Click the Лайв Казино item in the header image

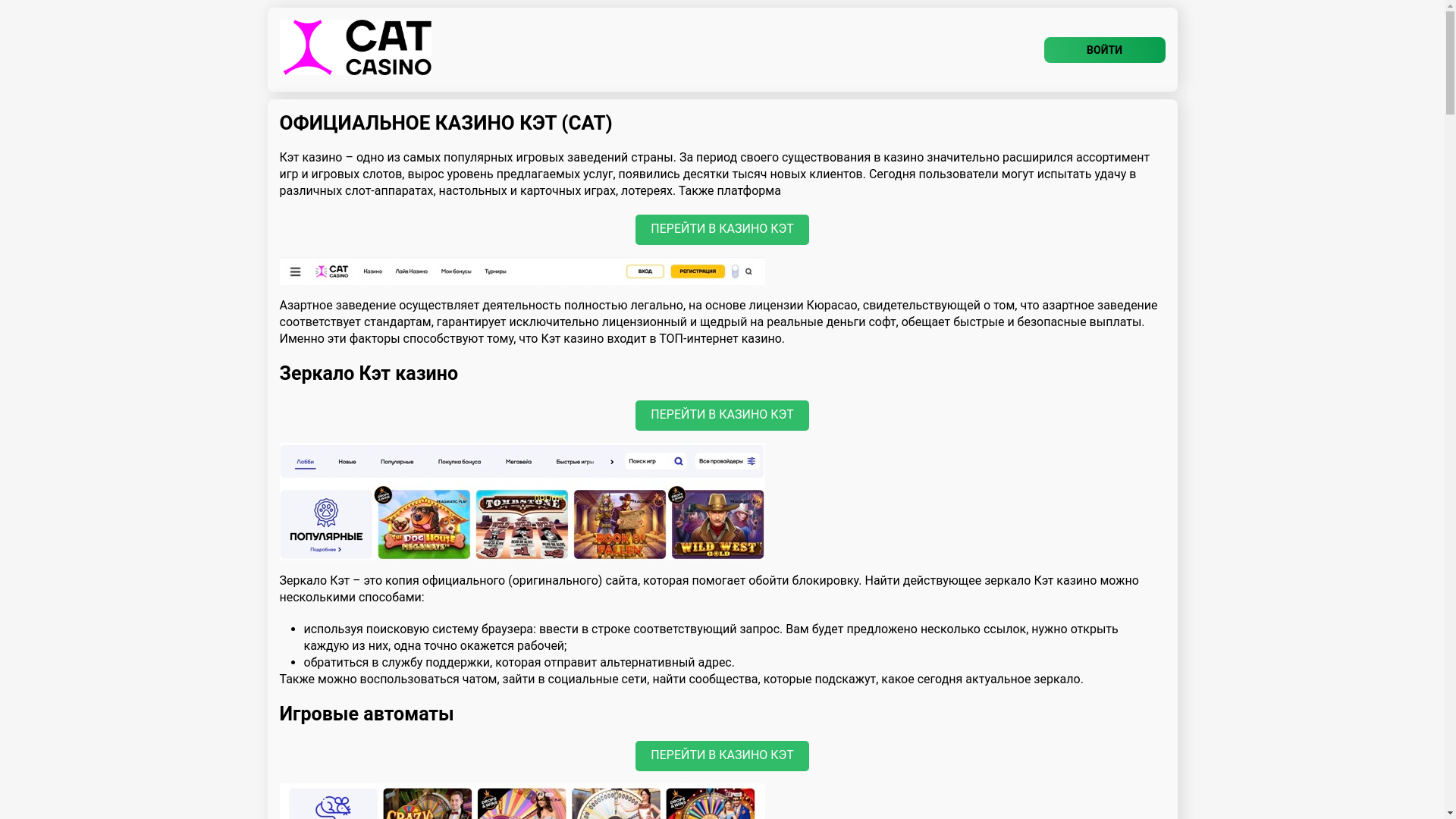pos(411,271)
